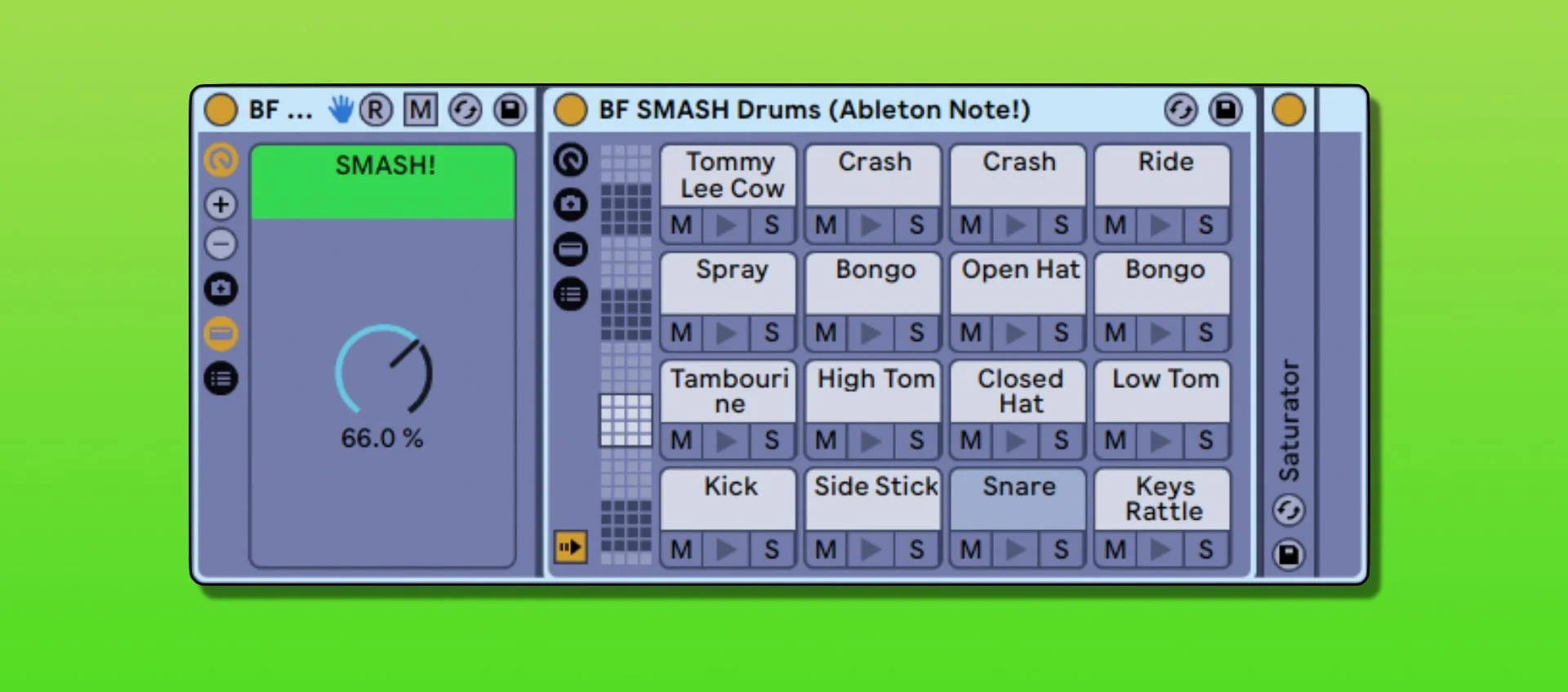Select the green SMASH! macro label
This screenshot has height=692, width=1568.
pyautogui.click(x=383, y=181)
